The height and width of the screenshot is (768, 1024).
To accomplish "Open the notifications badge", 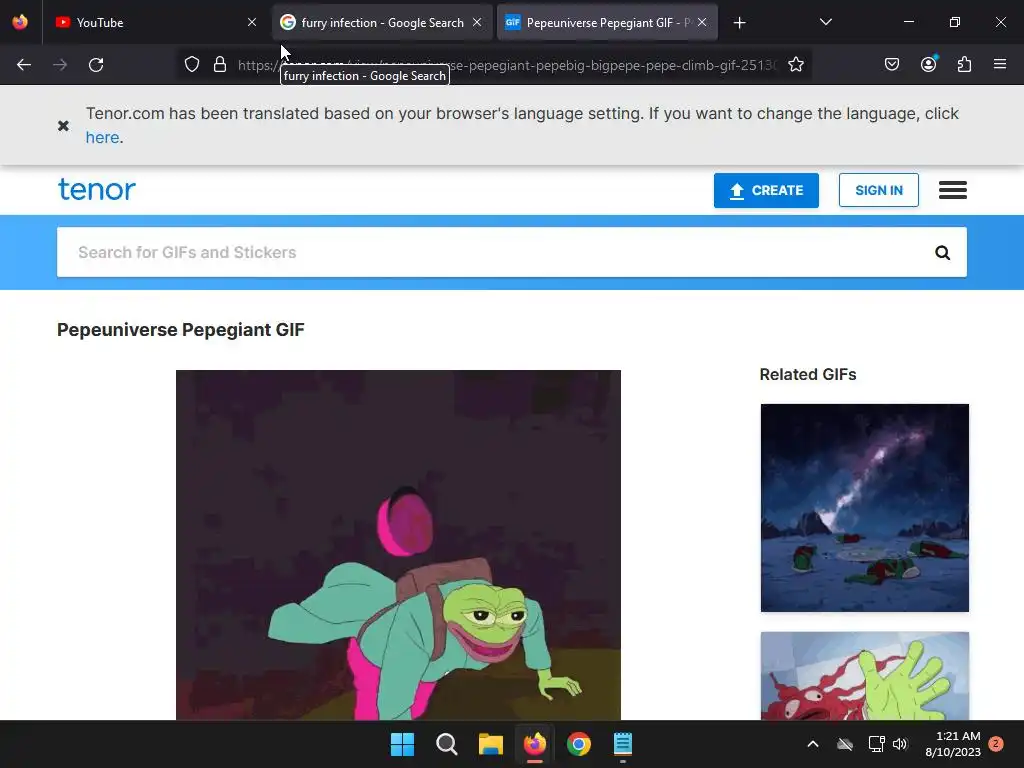I will (996, 744).
